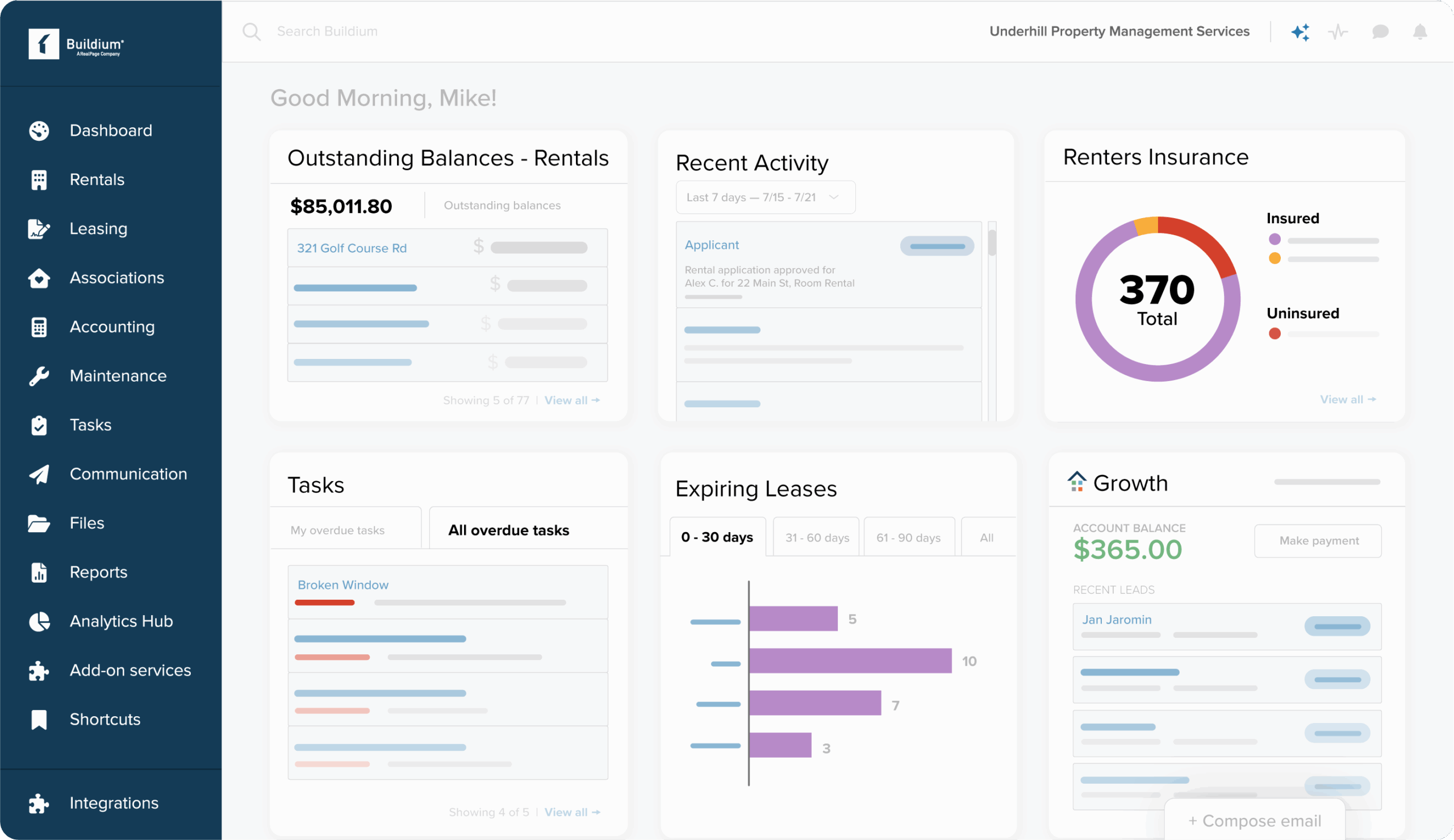Screen dimensions: 1454x840
Task: Click the Compose email button
Action: (x=1255, y=820)
